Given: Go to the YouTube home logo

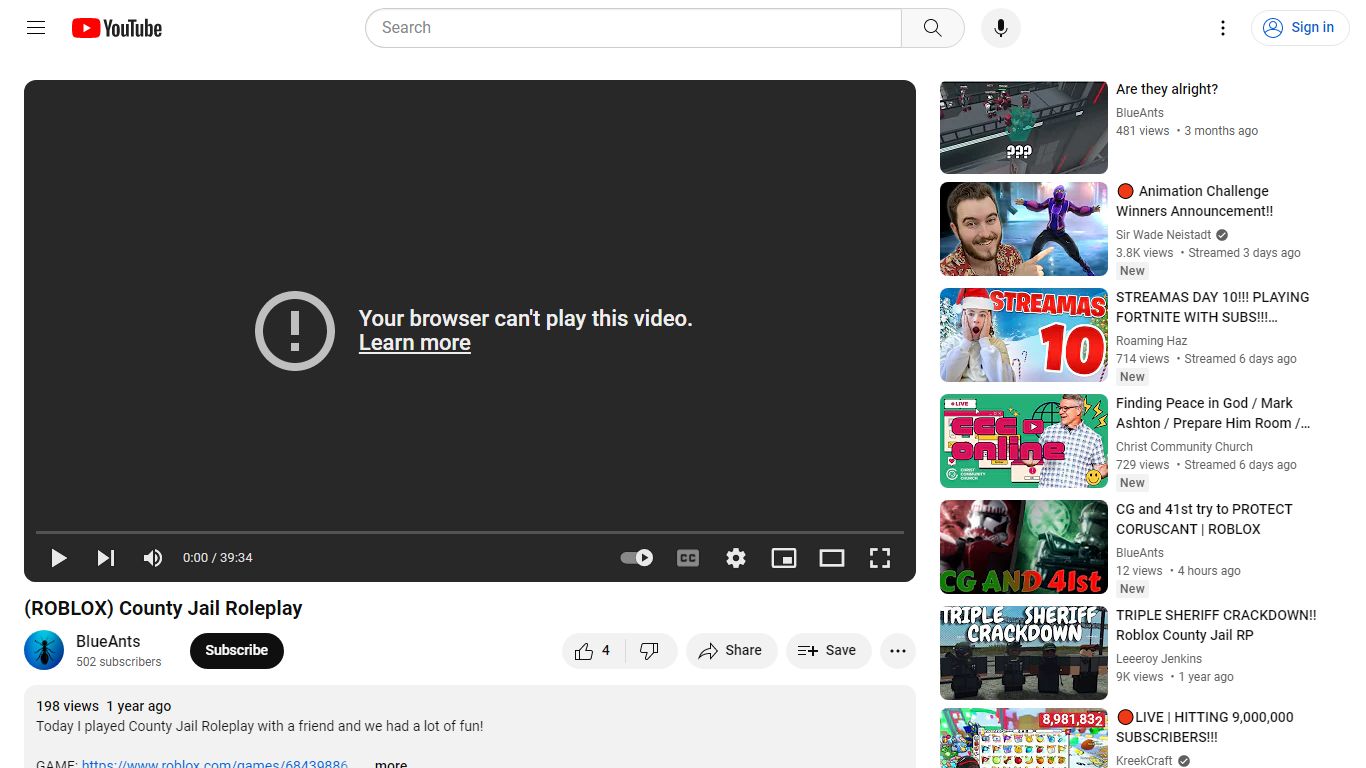Looking at the screenshot, I should (x=117, y=28).
